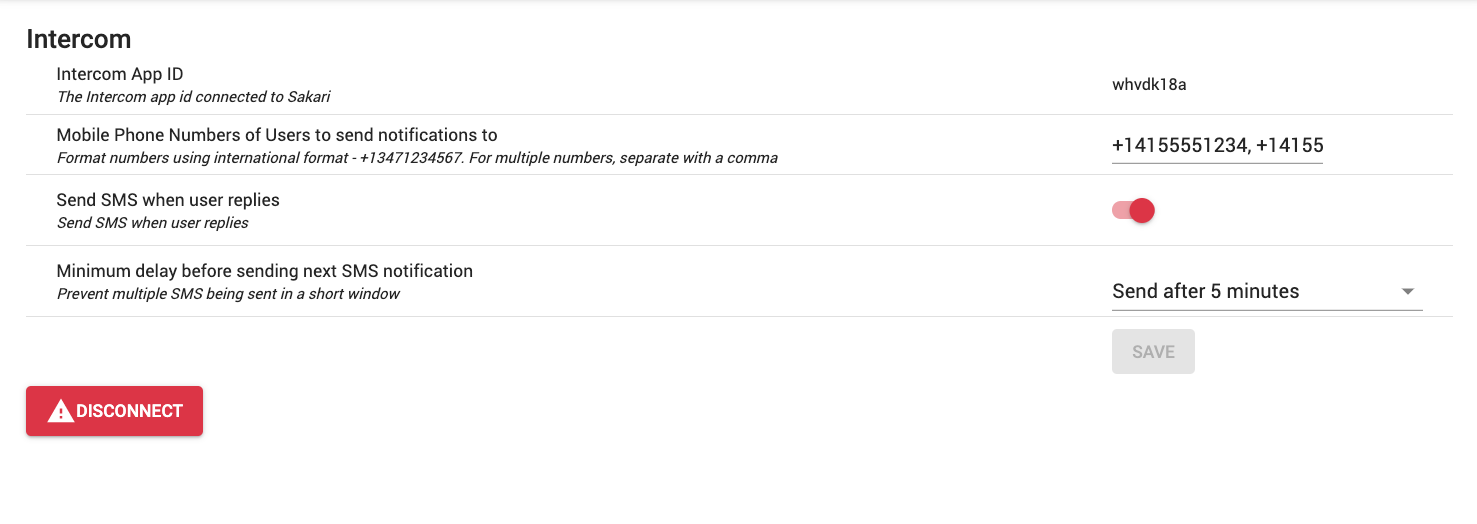The image size is (1477, 524).
Task: Click the Intercom App ID label
Action: (x=120, y=74)
